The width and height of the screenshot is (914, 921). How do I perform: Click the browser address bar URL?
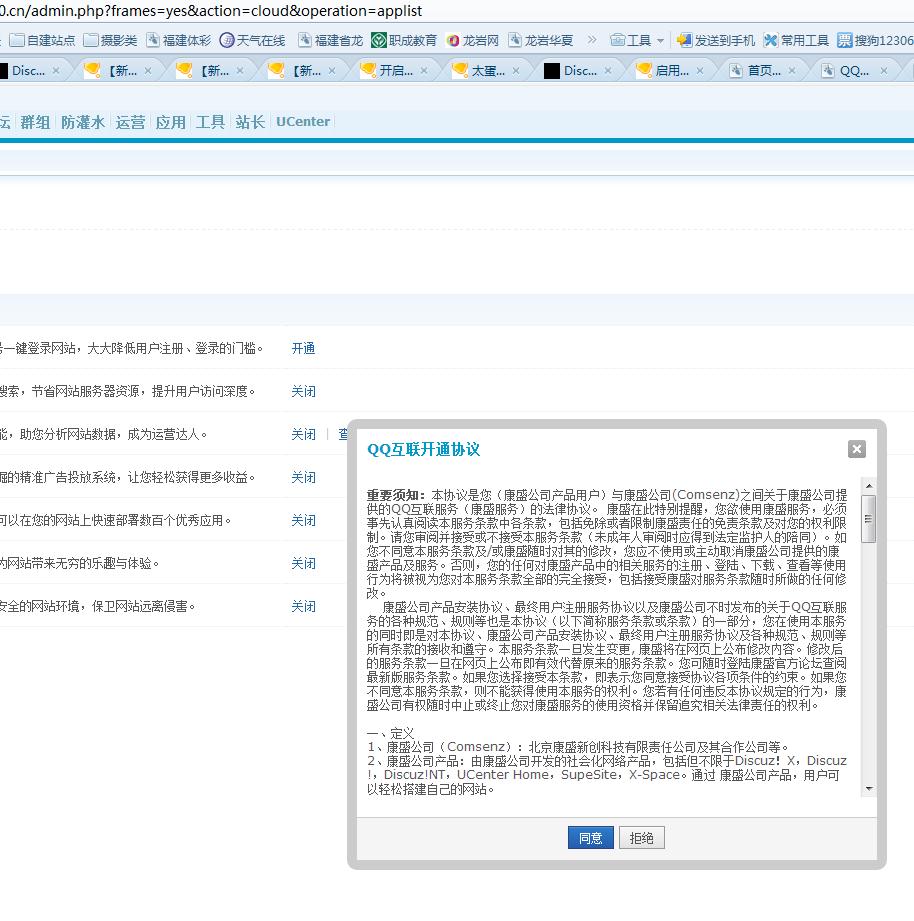pos(211,11)
